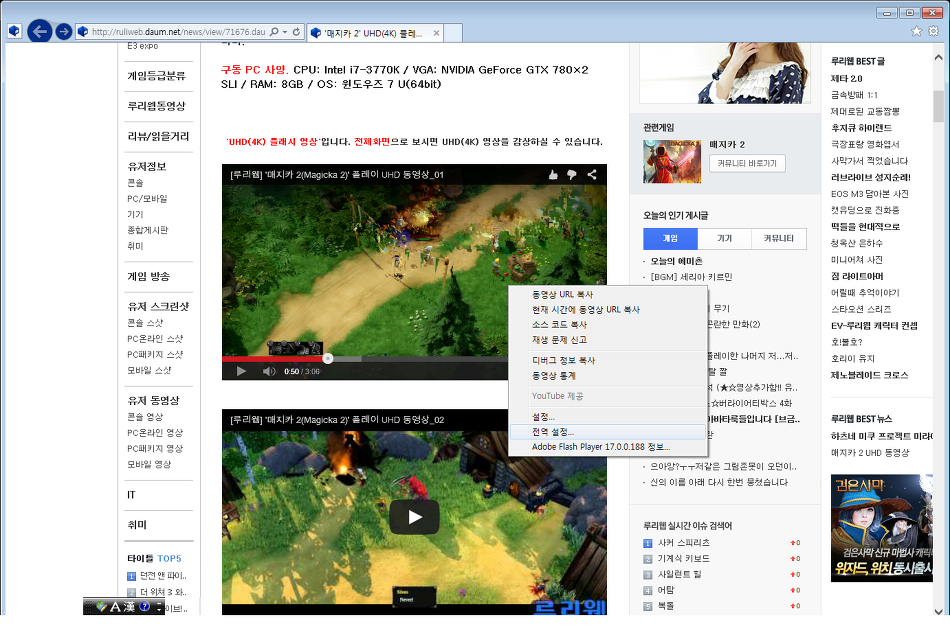Choose '전역 설정...' menu entry
The image size is (950, 644).
point(608,432)
